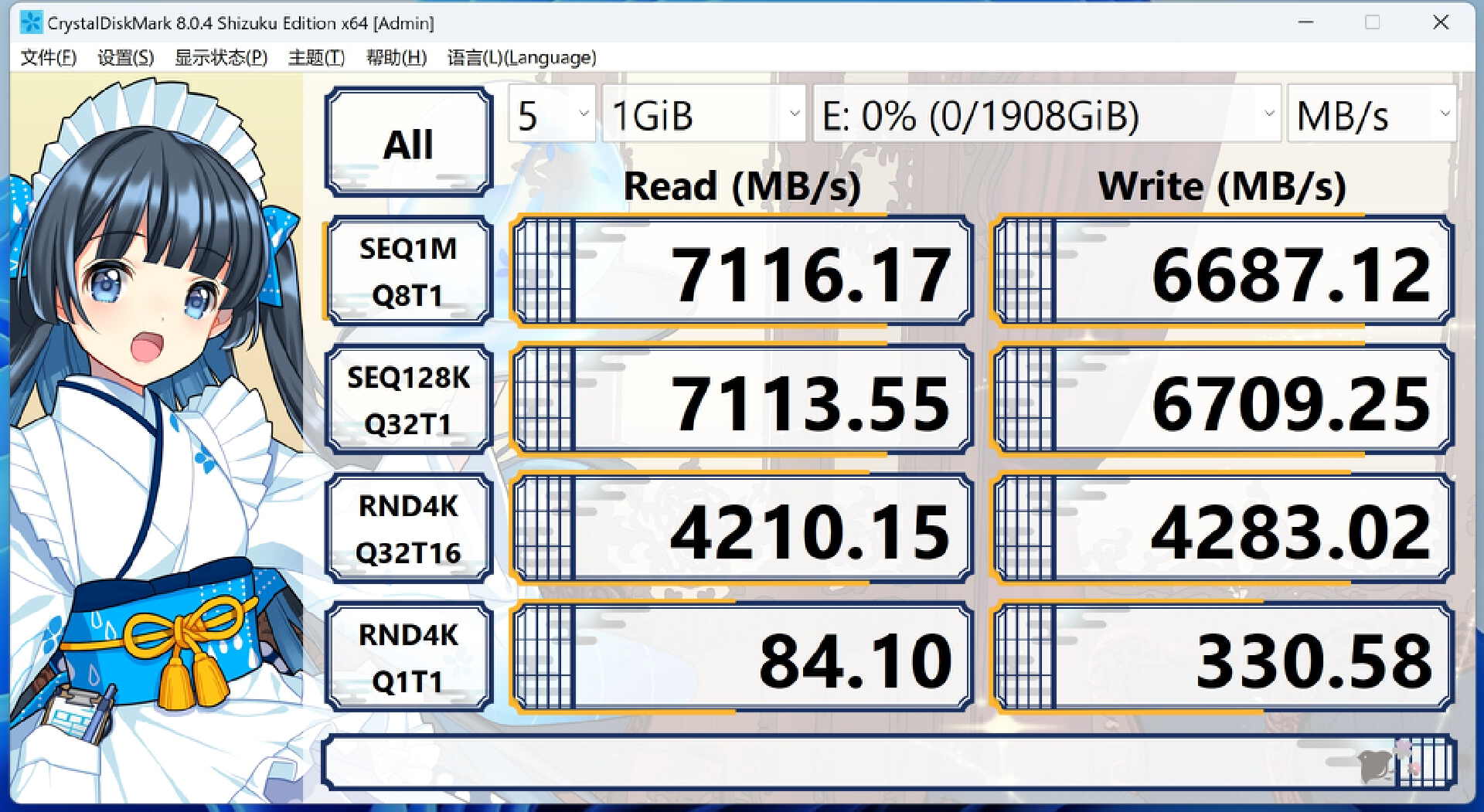Click the lattice icon in RND4K Q1T1 read result

[545, 657]
